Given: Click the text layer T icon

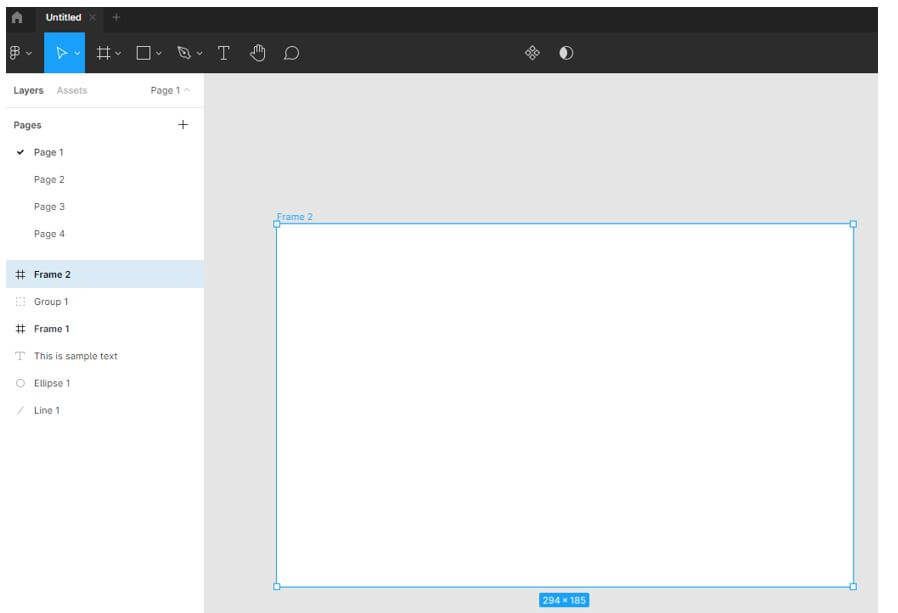Looking at the screenshot, I should pyautogui.click(x=20, y=356).
